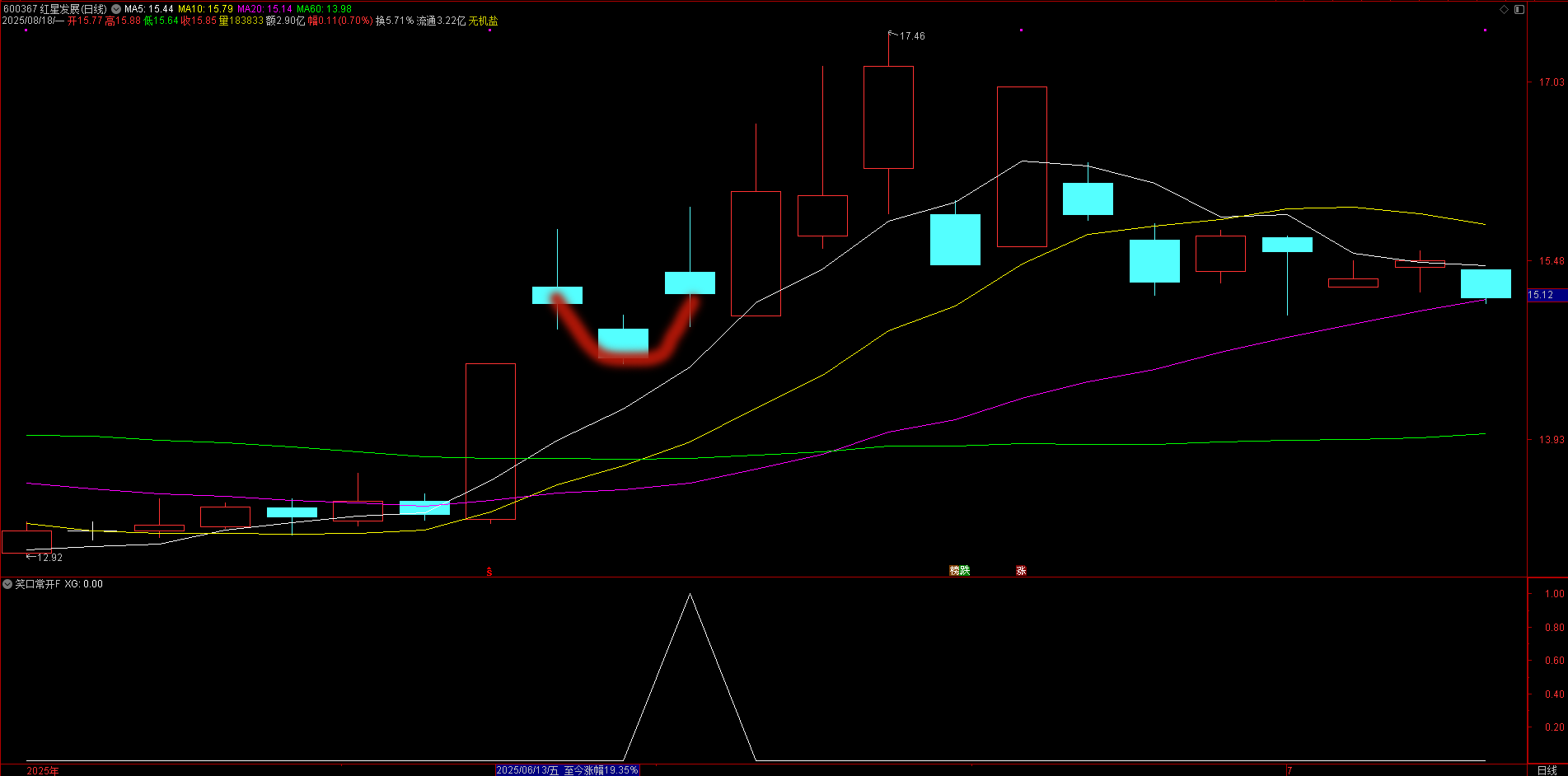Viewport: 1568px width, 776px height.
Task: Click the red U-shaped drawing on the chart
Action: (x=625, y=354)
